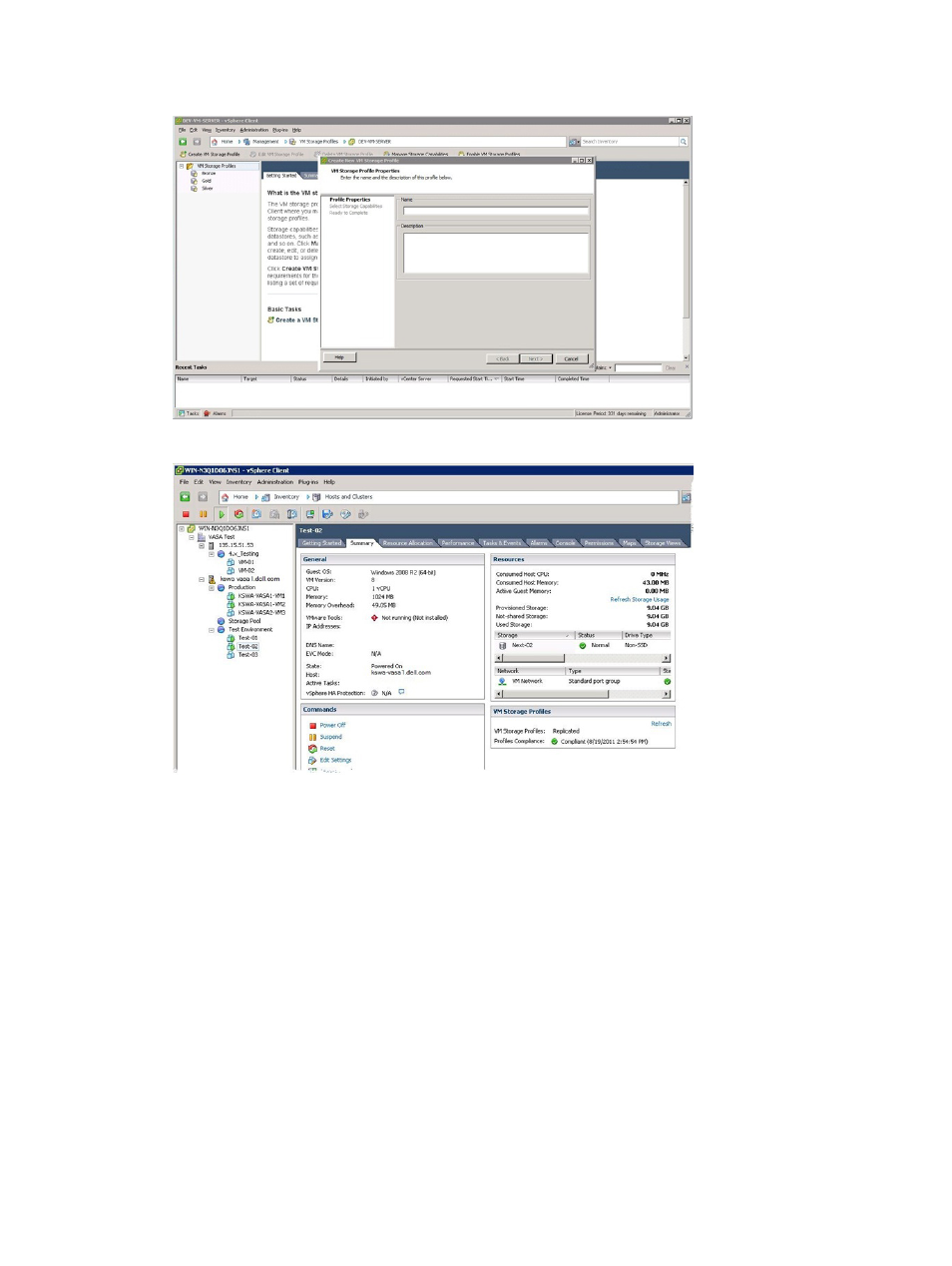Viewport: 952px width, 1266px height.
Task: Click the Reset VM toolbar icon beside the play icon
Action: click(x=238, y=514)
